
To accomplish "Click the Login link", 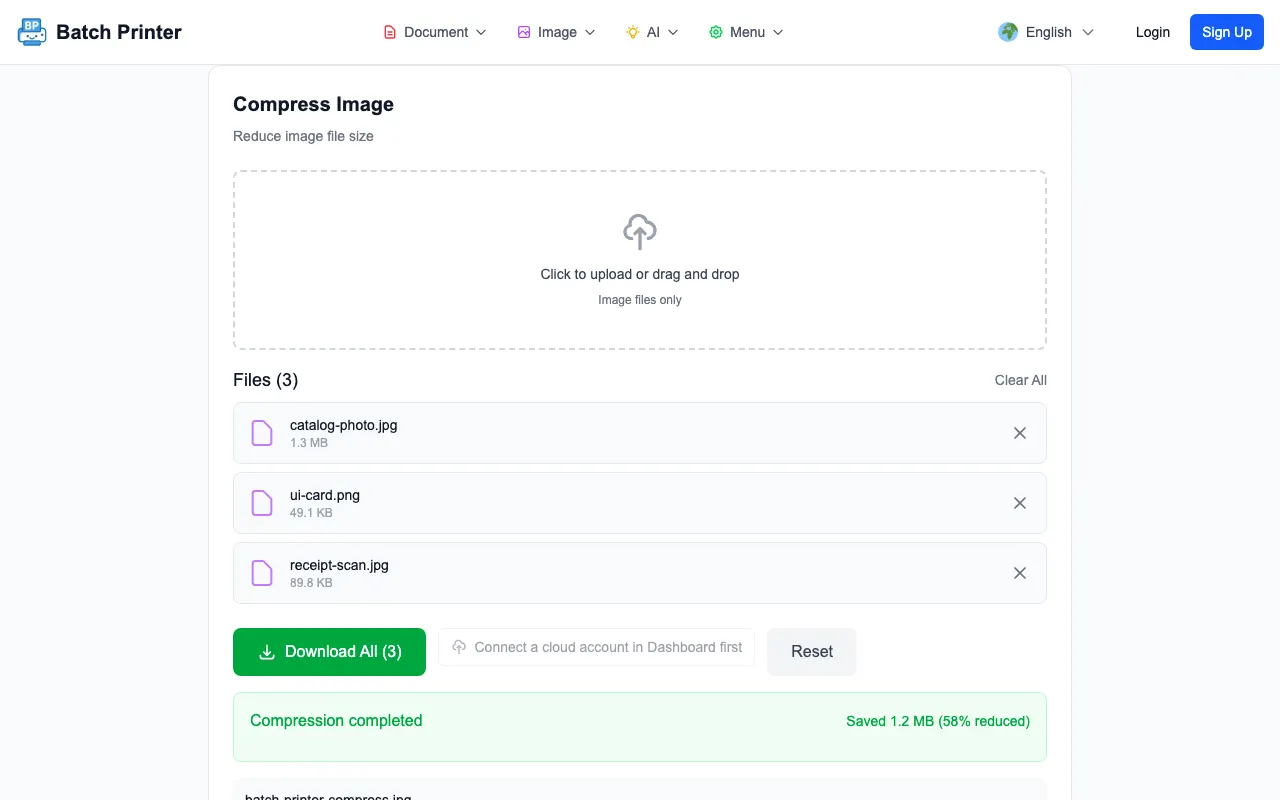I will click(x=1153, y=32).
